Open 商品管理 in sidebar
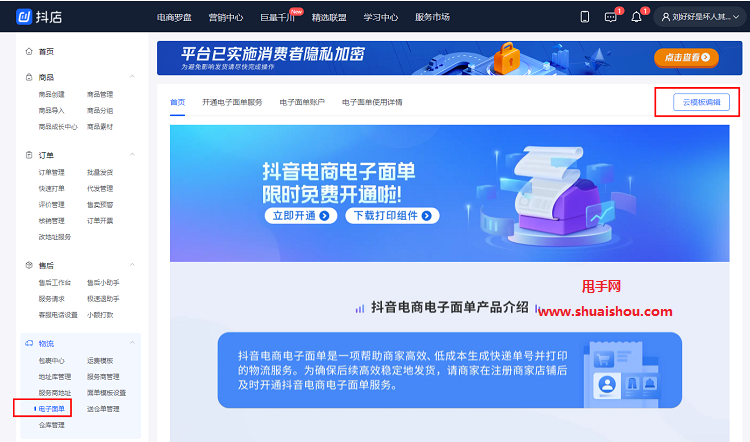This screenshot has width=750, height=442. pyautogui.click(x=100, y=95)
